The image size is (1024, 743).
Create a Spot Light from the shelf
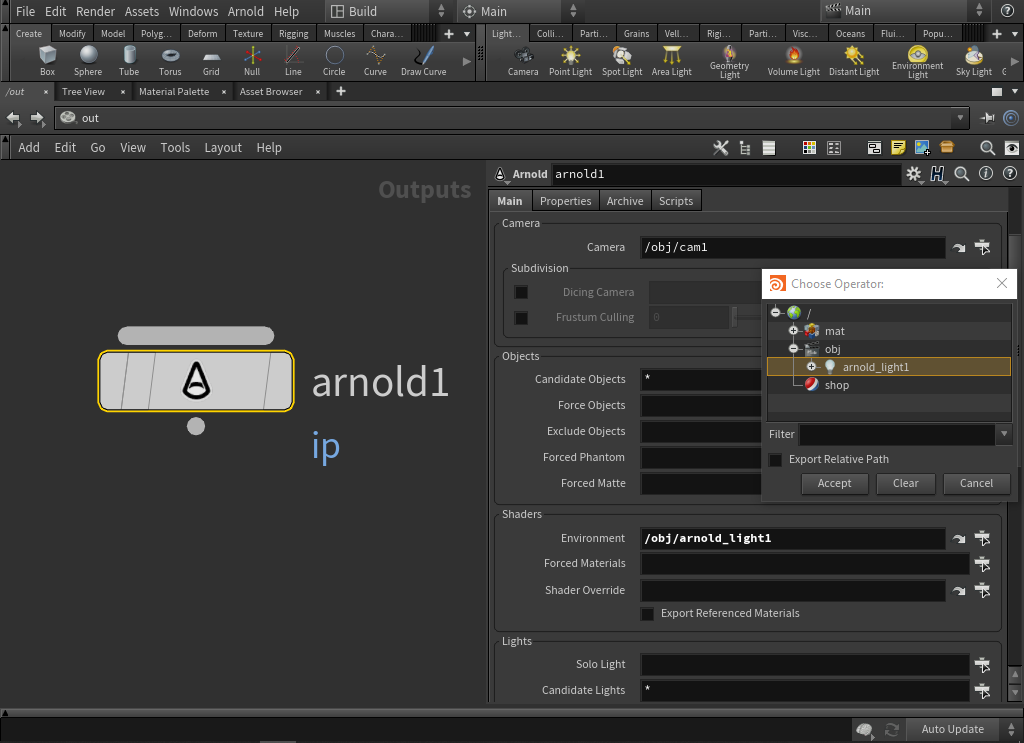(622, 61)
